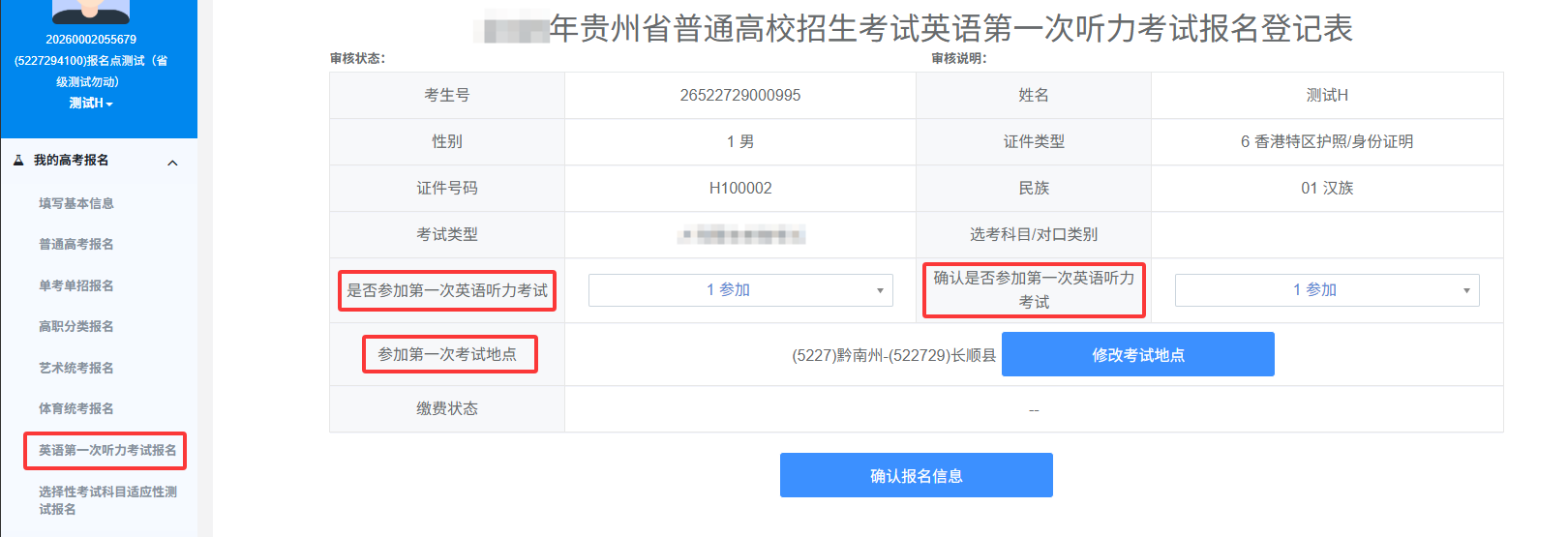The height and width of the screenshot is (537, 1568).
Task: Click candidate number 26522729000995
Action: 740,95
